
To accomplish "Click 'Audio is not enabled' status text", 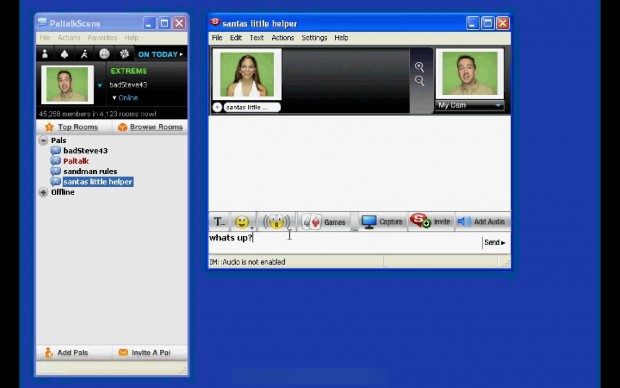I will pos(247,262).
